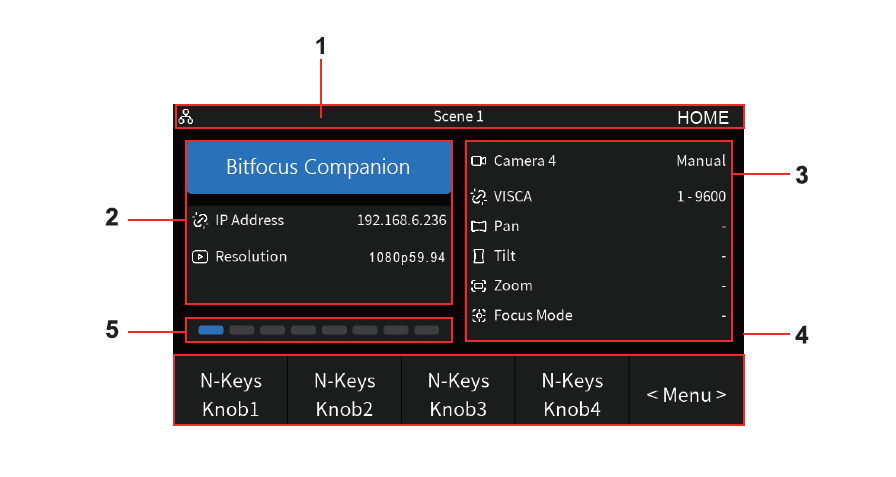Click the Resolution play icon
The width and height of the screenshot is (896, 477).
(200, 256)
